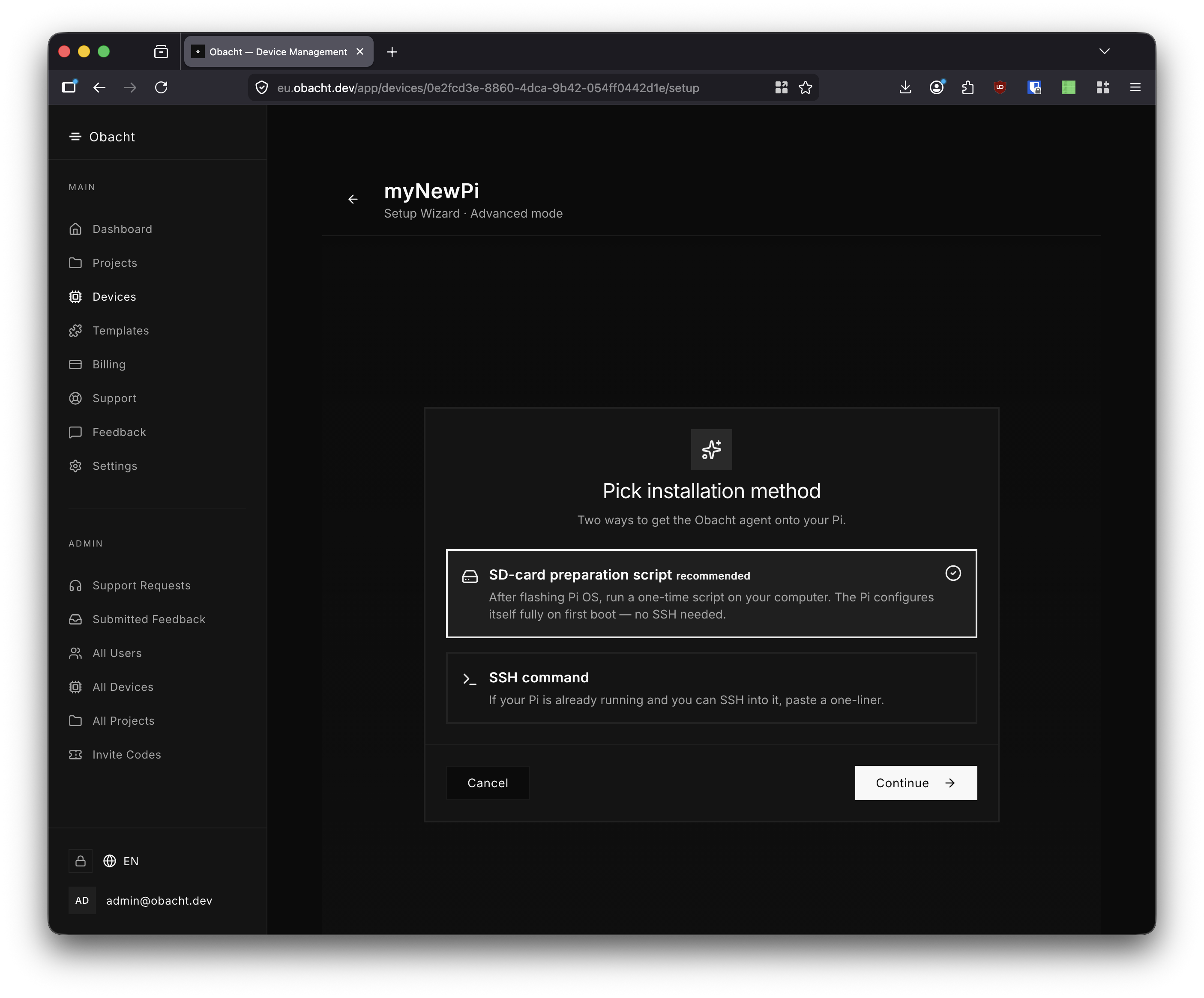Click the back arrow beside myNewPi
Image resolution: width=1204 pixels, height=998 pixels.
(353, 199)
